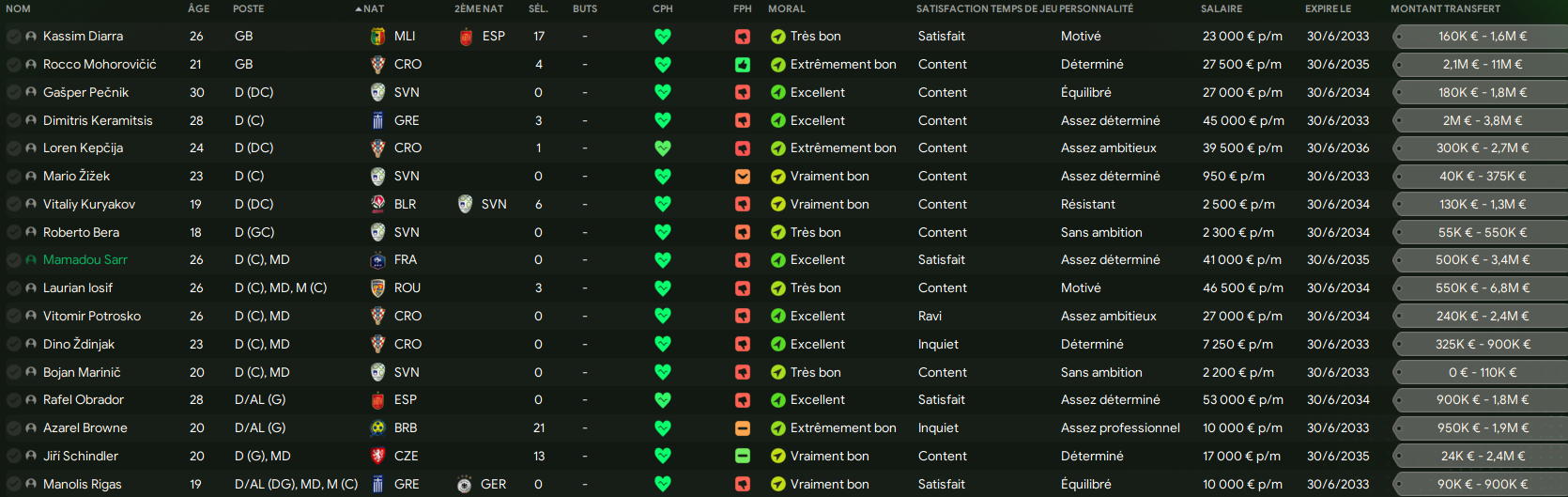Click the Greece flag for Dimitris Keramitsis
Viewport: 1568px width, 497px height.
click(377, 121)
